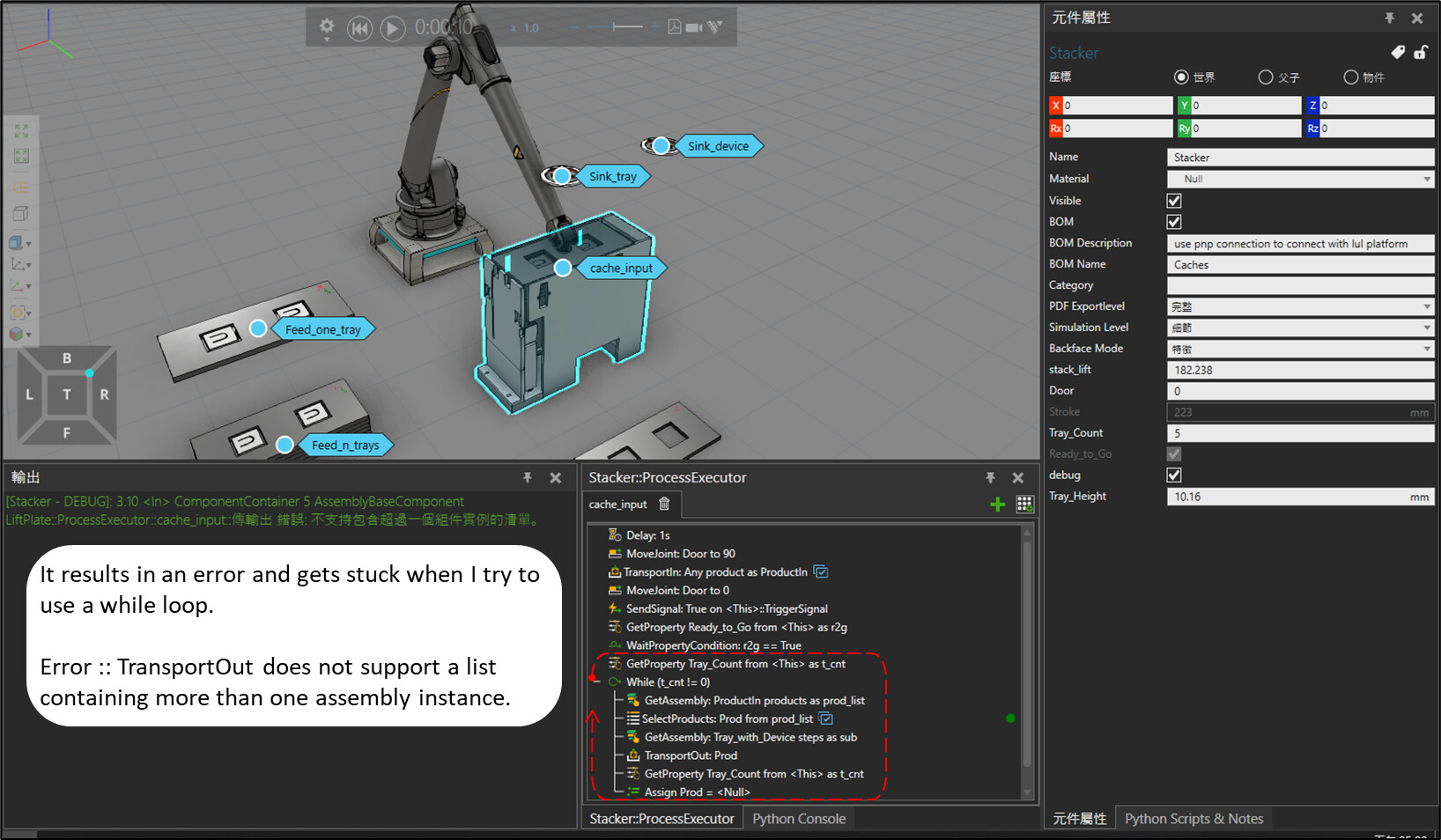
Task: Open the Backface Mode dropdown
Action: tap(1300, 349)
